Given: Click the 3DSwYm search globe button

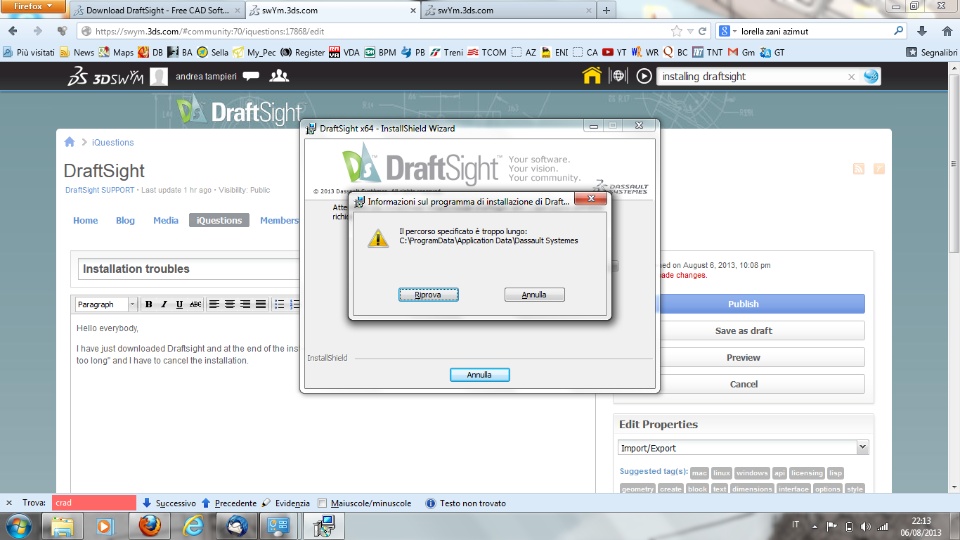Looking at the screenshot, I should 871,77.
